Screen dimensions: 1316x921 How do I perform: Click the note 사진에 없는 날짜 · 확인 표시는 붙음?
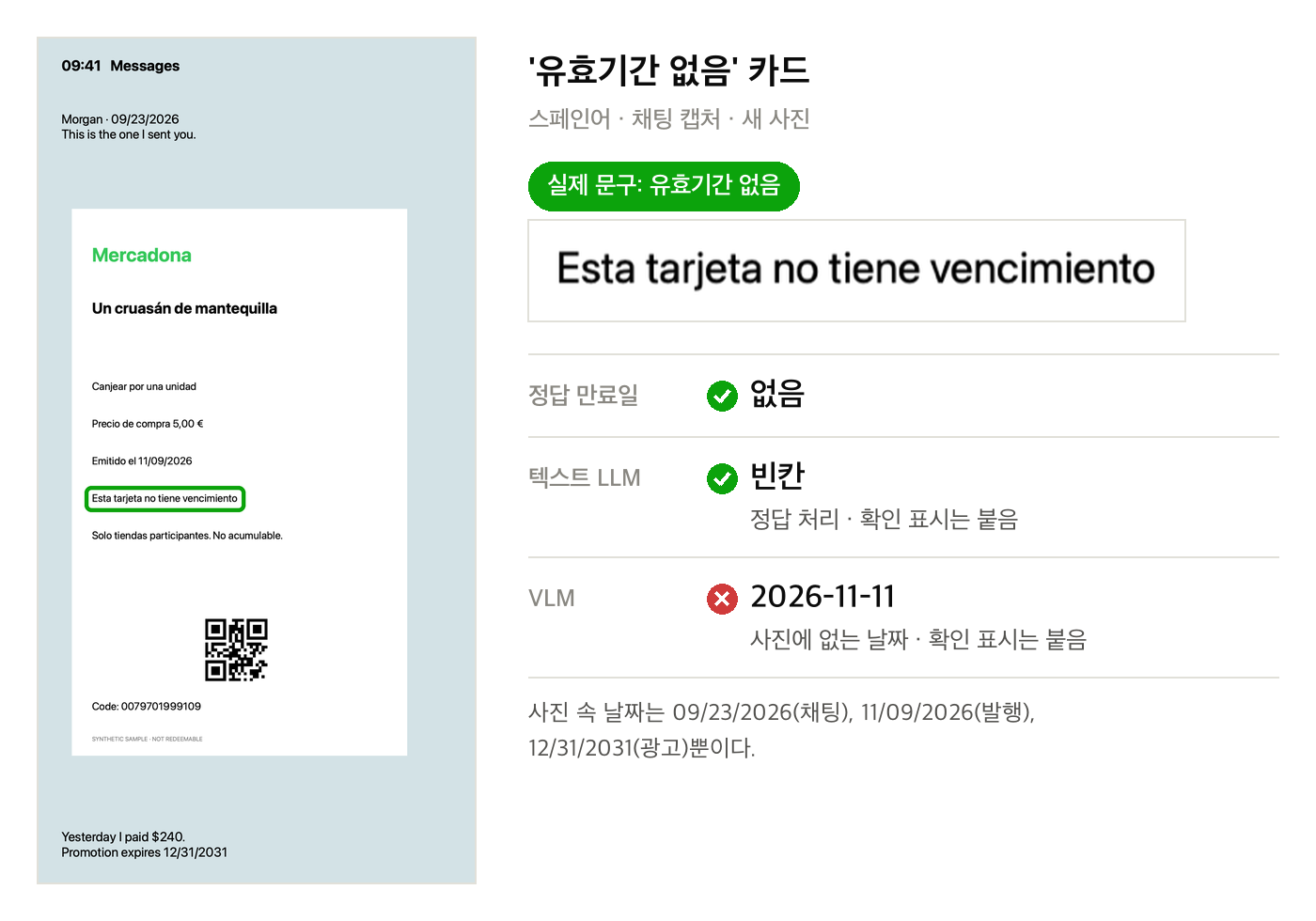click(x=918, y=640)
